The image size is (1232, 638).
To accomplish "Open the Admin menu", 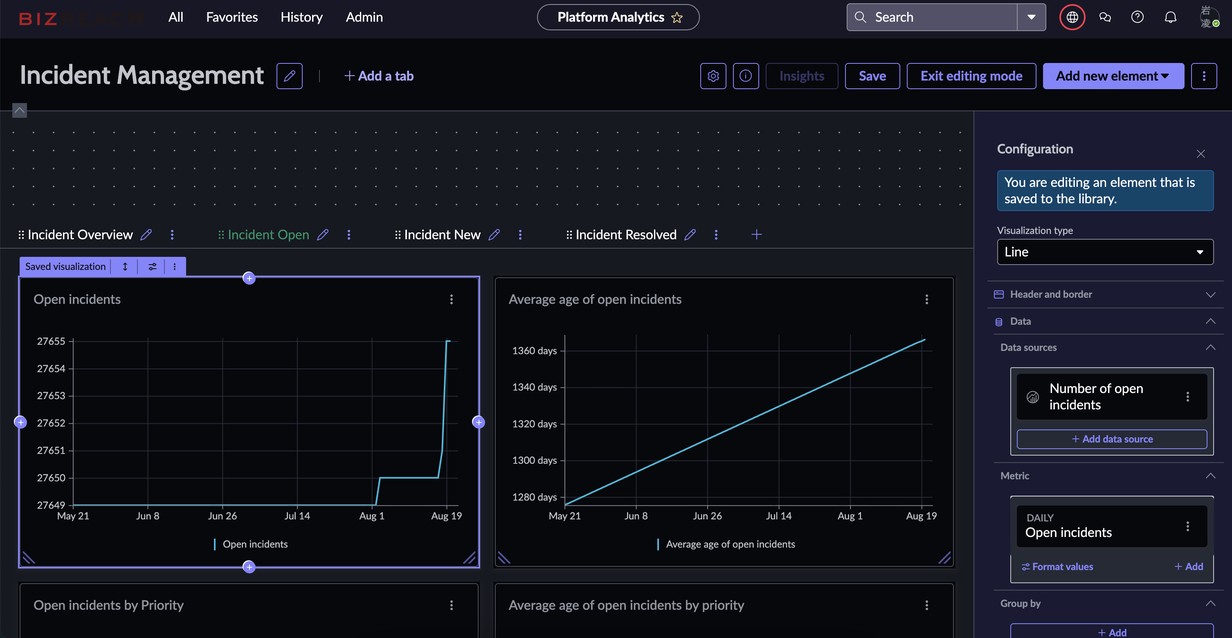I will coord(364,17).
